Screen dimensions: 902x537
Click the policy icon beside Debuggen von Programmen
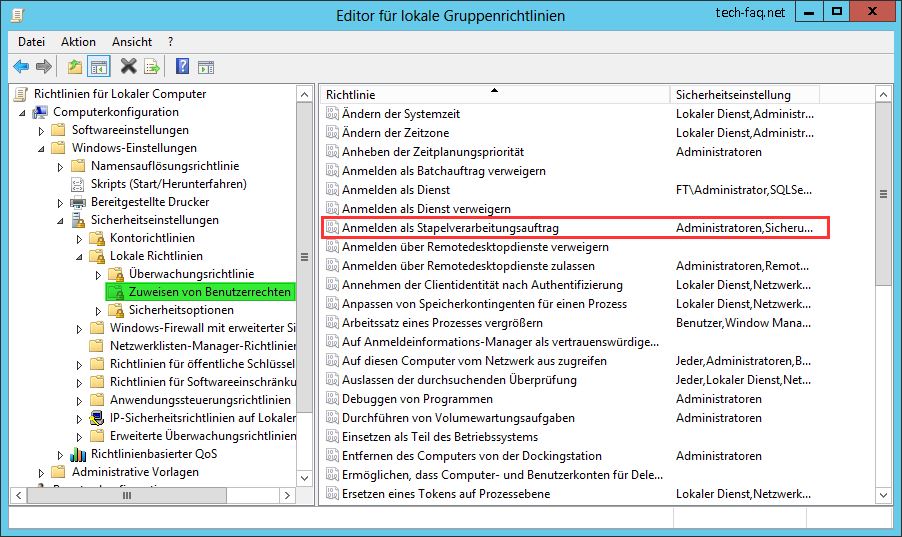332,398
